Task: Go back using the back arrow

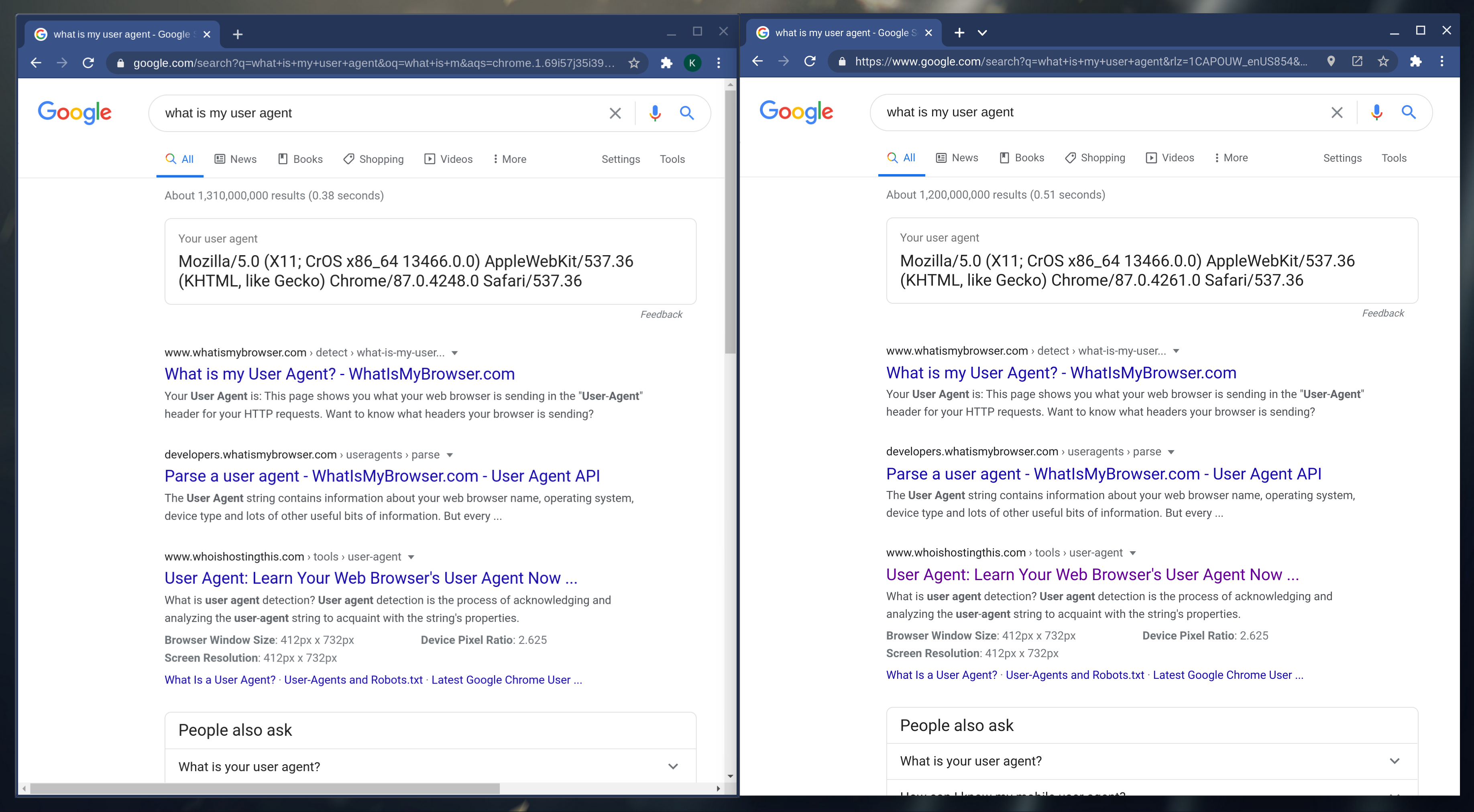Action: [x=35, y=63]
